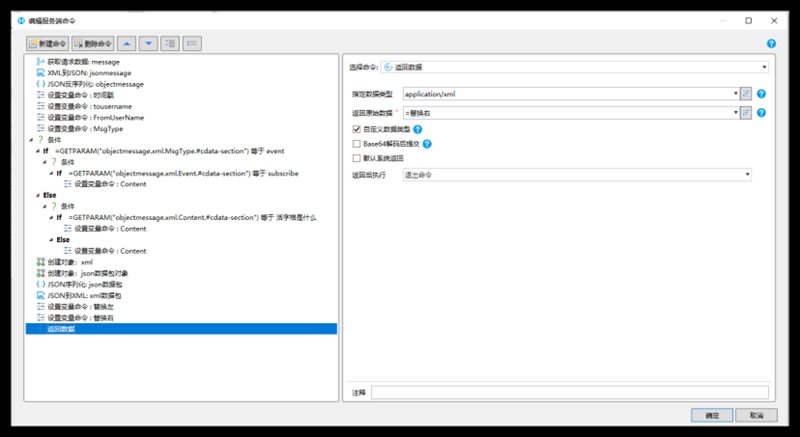
Task: Enable the 默认系统返回 checkbox
Action: [x=357, y=158]
